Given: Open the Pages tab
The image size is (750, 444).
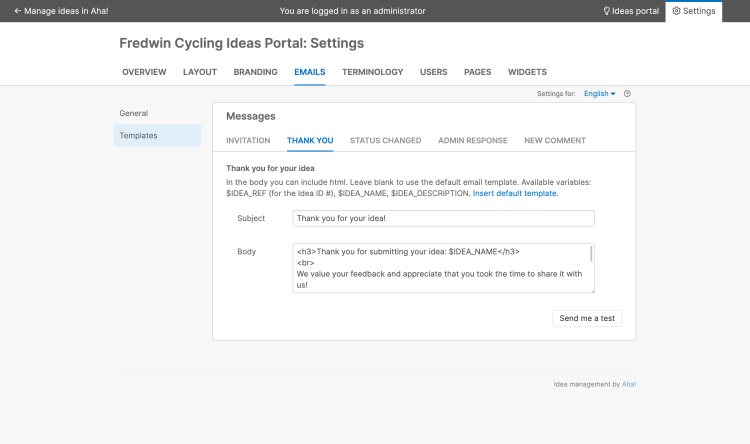Looking at the screenshot, I should pos(477,72).
